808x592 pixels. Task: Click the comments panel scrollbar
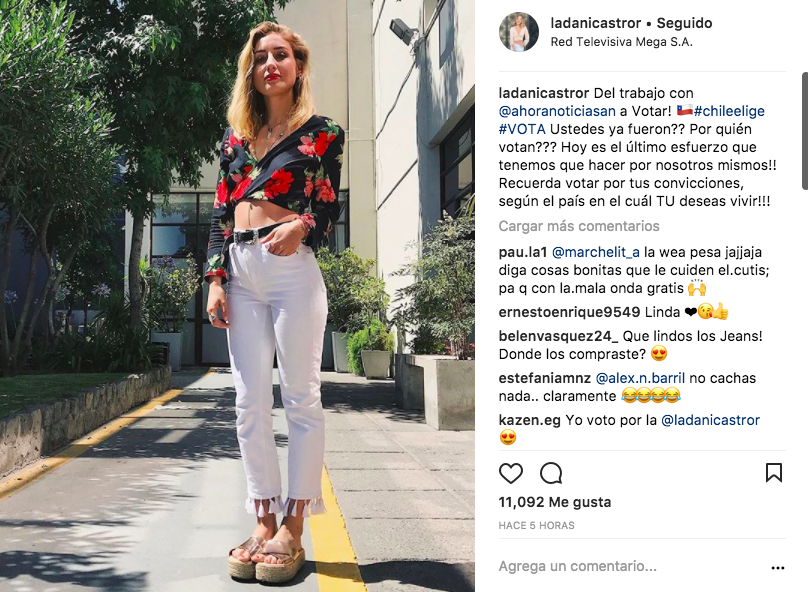coord(804,131)
